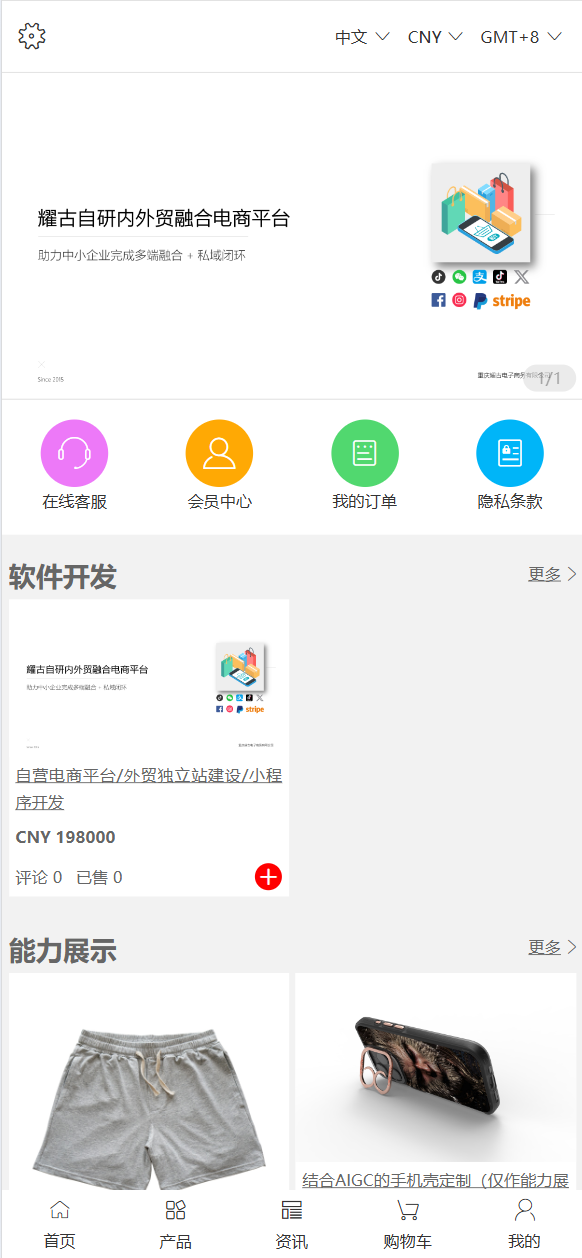Open the orange member center icon
Image resolution: width=582 pixels, height=1258 pixels.
coord(219,454)
